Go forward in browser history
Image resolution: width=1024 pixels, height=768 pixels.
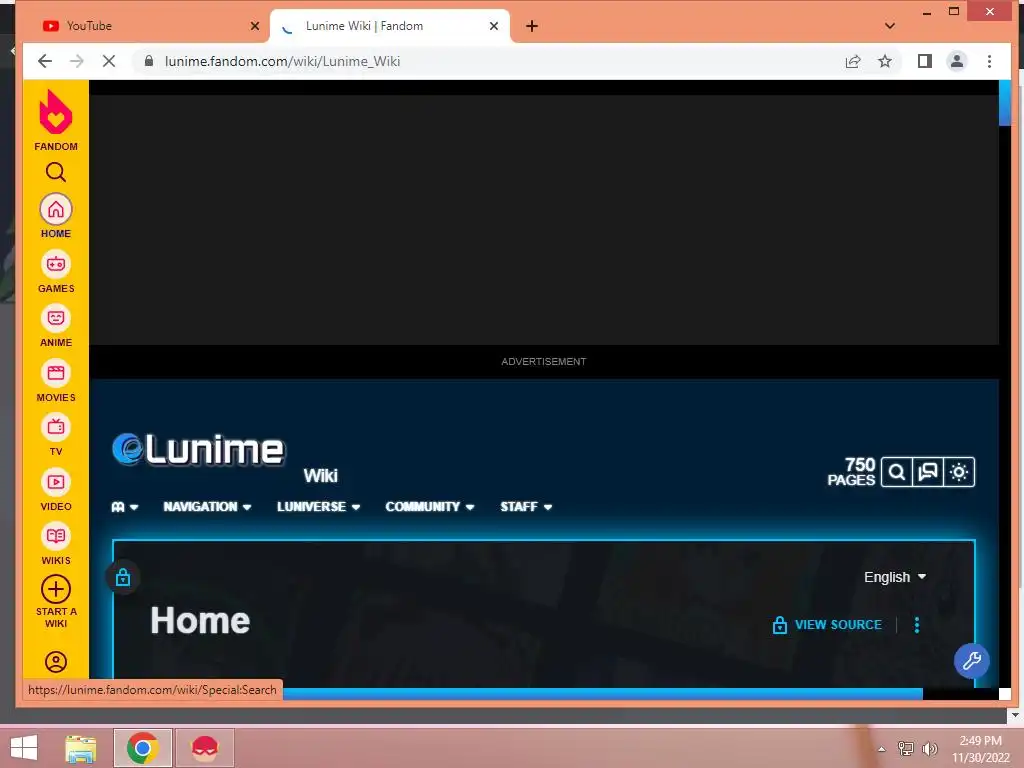[76, 61]
